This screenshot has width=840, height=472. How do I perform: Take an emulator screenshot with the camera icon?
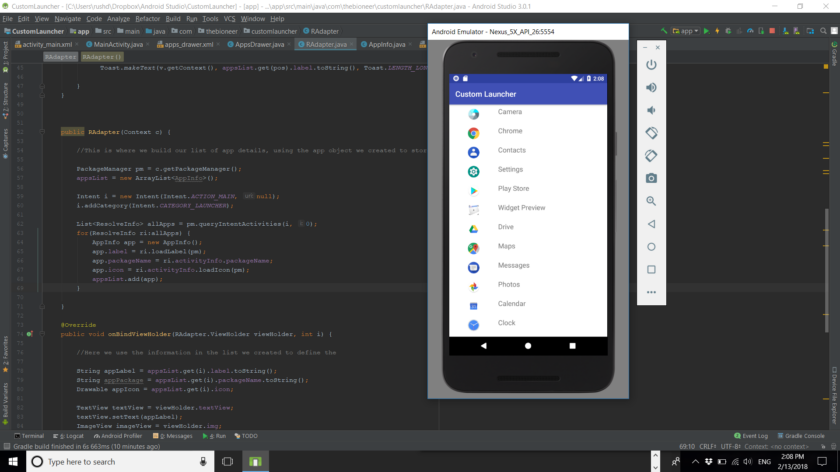[651, 178]
